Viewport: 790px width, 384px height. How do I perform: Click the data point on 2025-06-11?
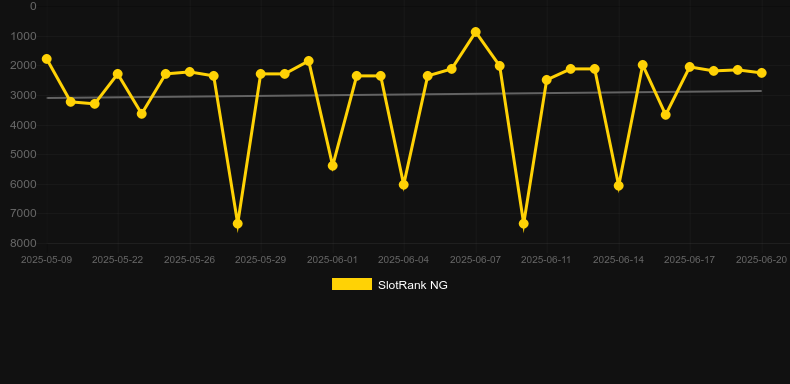tap(547, 80)
